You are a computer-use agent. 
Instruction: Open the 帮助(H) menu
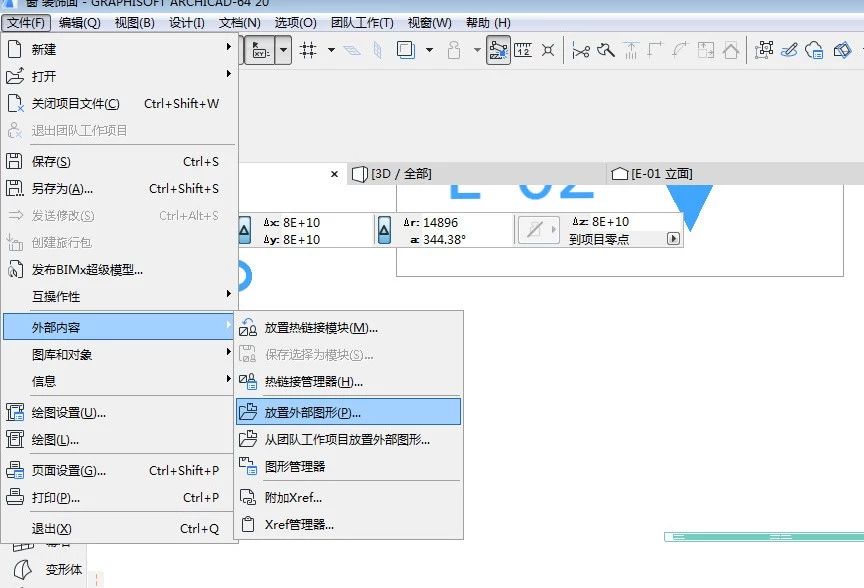488,23
